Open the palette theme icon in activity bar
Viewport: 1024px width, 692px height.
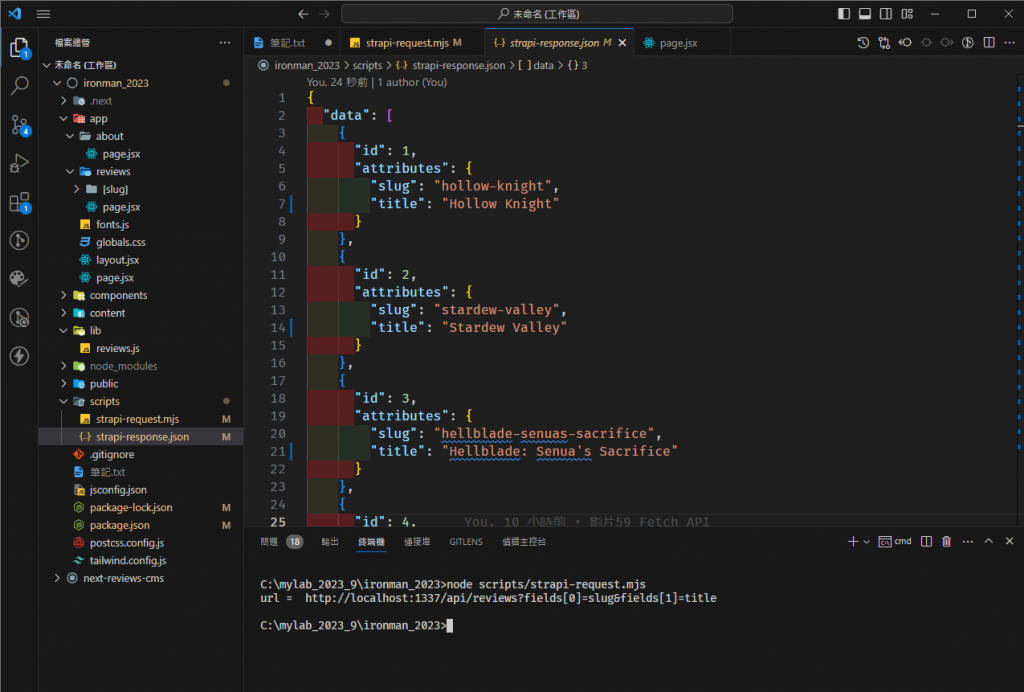tap(20, 279)
